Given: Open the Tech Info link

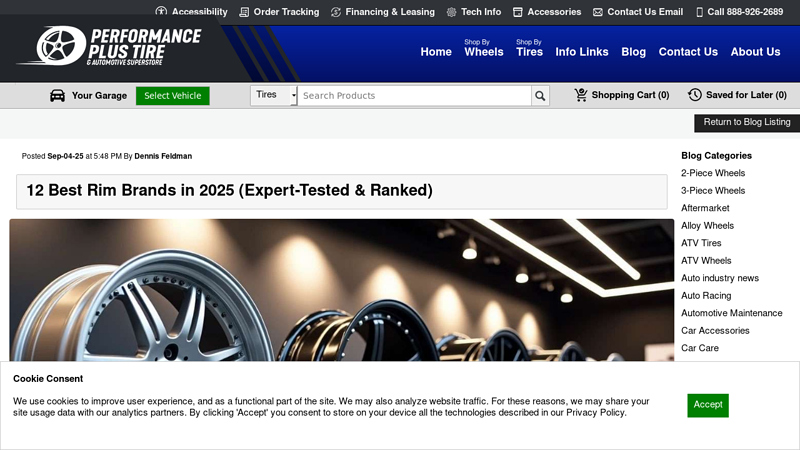Looking at the screenshot, I should tap(481, 12).
